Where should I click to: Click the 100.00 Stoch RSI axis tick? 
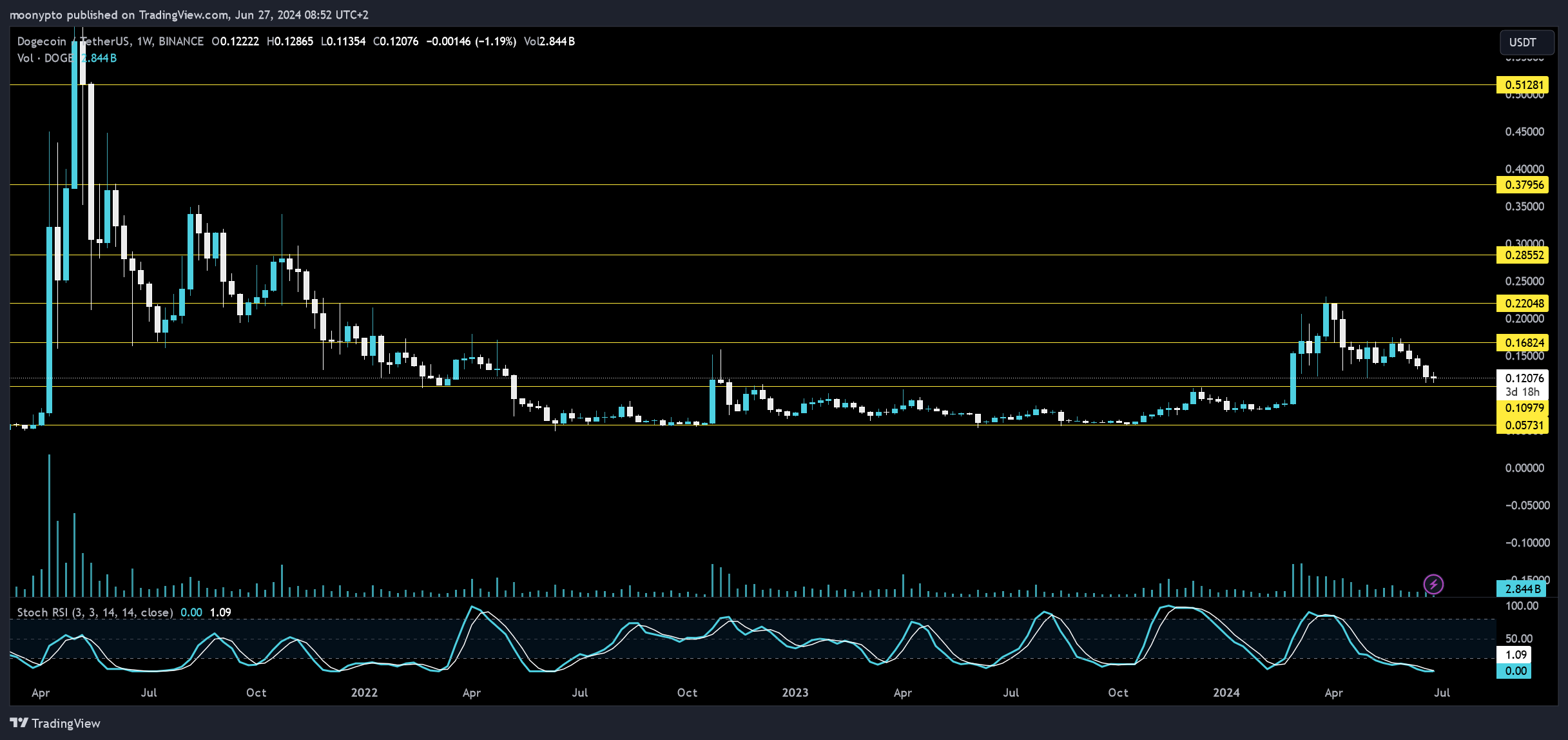tap(1522, 606)
